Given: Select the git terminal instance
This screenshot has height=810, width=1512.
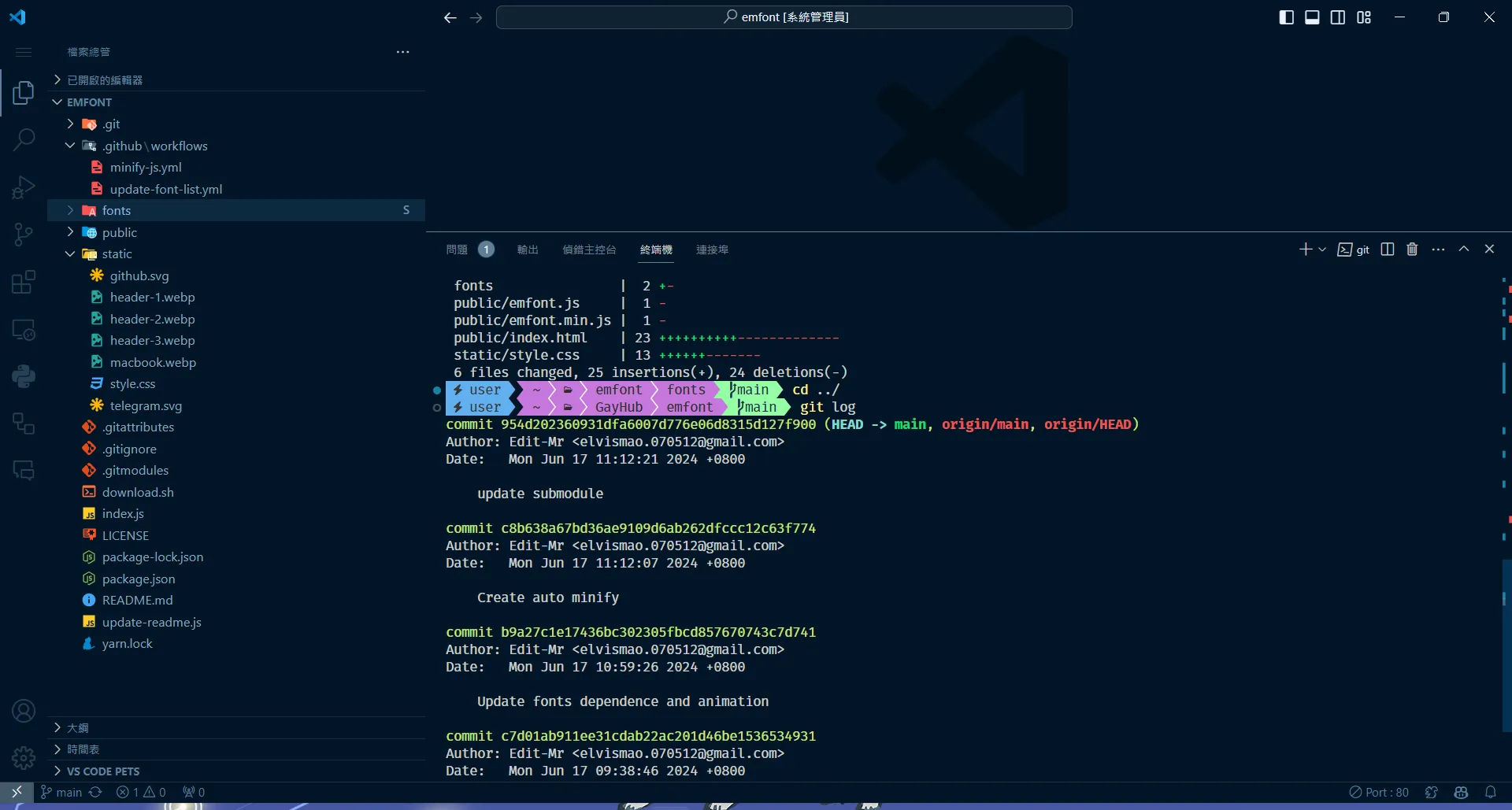Looking at the screenshot, I should [x=1354, y=250].
